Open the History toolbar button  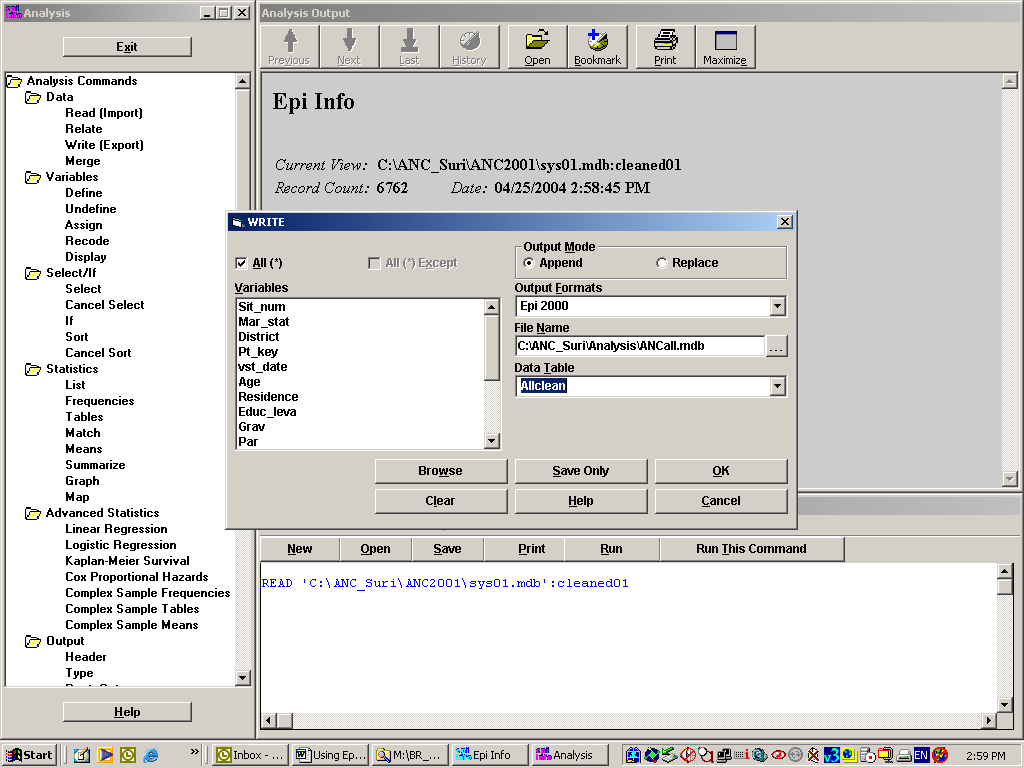[470, 46]
